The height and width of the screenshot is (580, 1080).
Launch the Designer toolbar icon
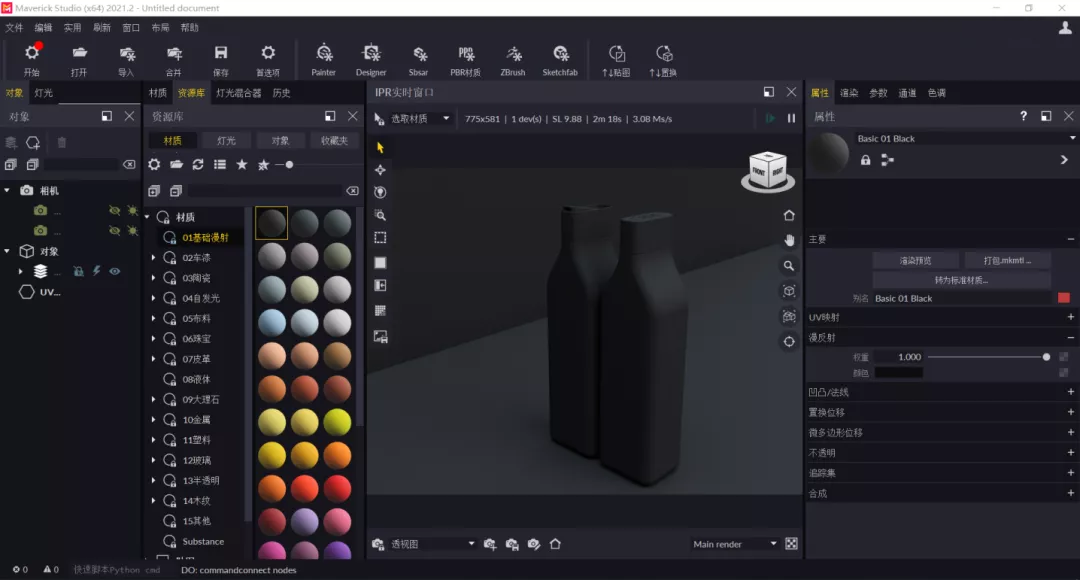[x=371, y=60]
